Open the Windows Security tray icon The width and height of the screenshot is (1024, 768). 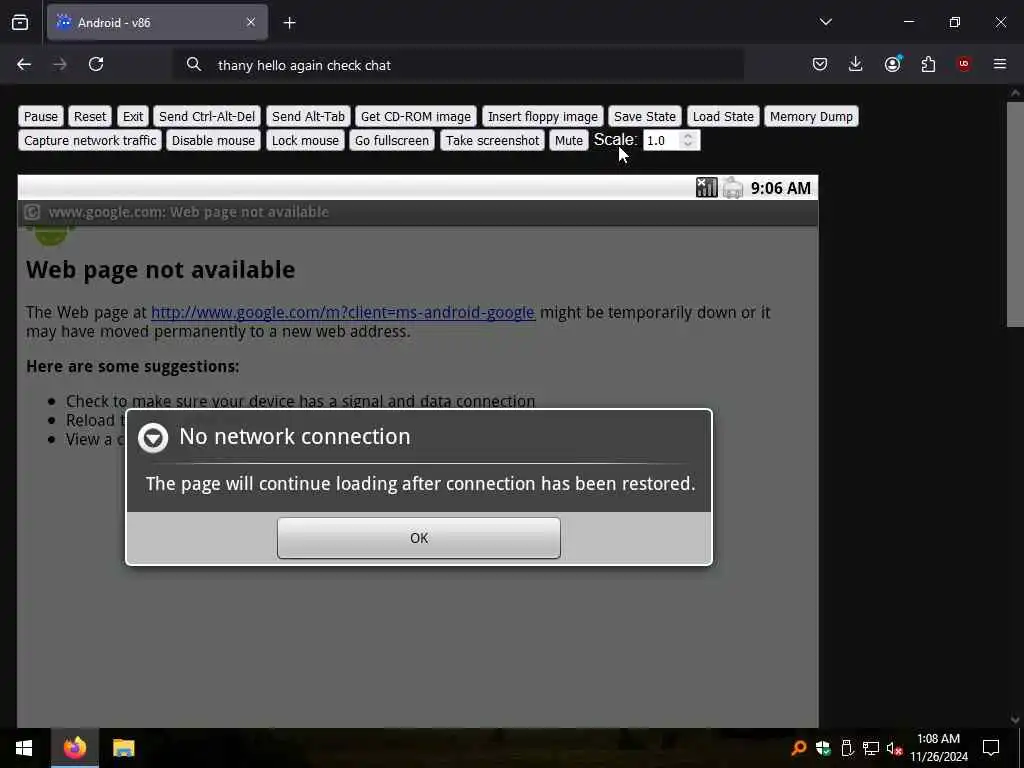click(823, 748)
